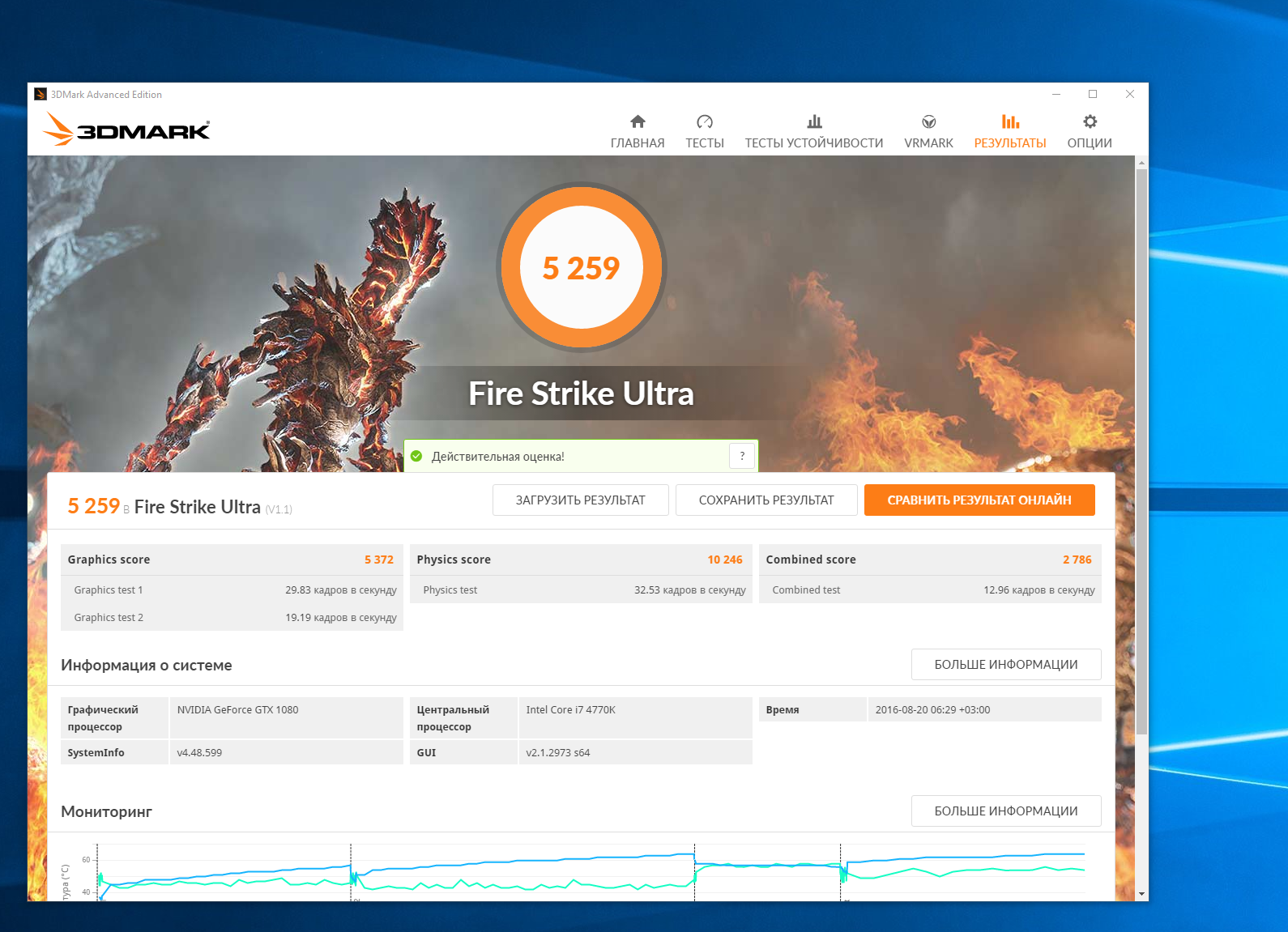Click NVIDIA GeForce GTX 1080 value
Viewport: 1288px width, 932px height.
click(x=237, y=709)
